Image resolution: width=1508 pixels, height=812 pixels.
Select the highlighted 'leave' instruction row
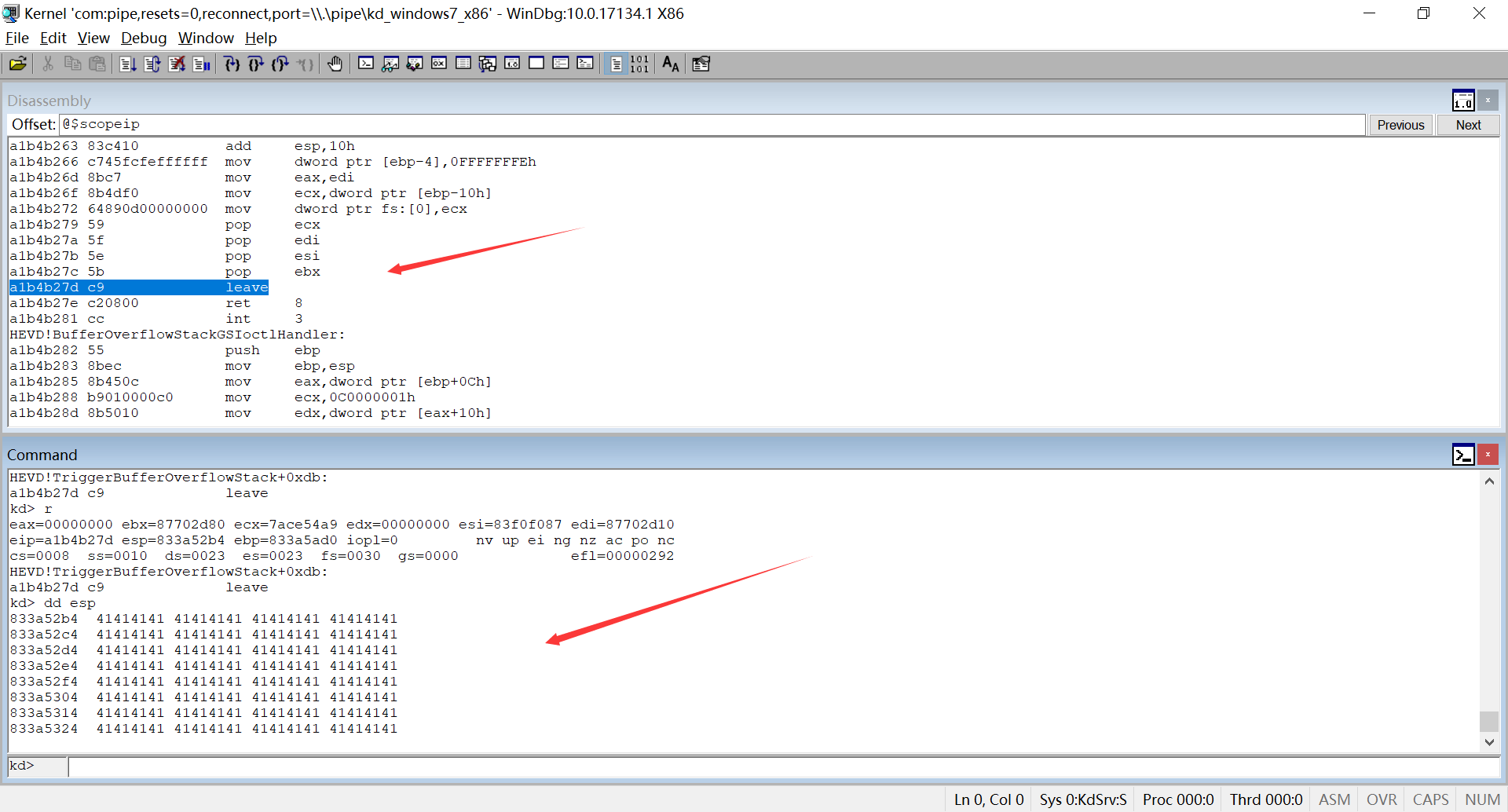[139, 287]
